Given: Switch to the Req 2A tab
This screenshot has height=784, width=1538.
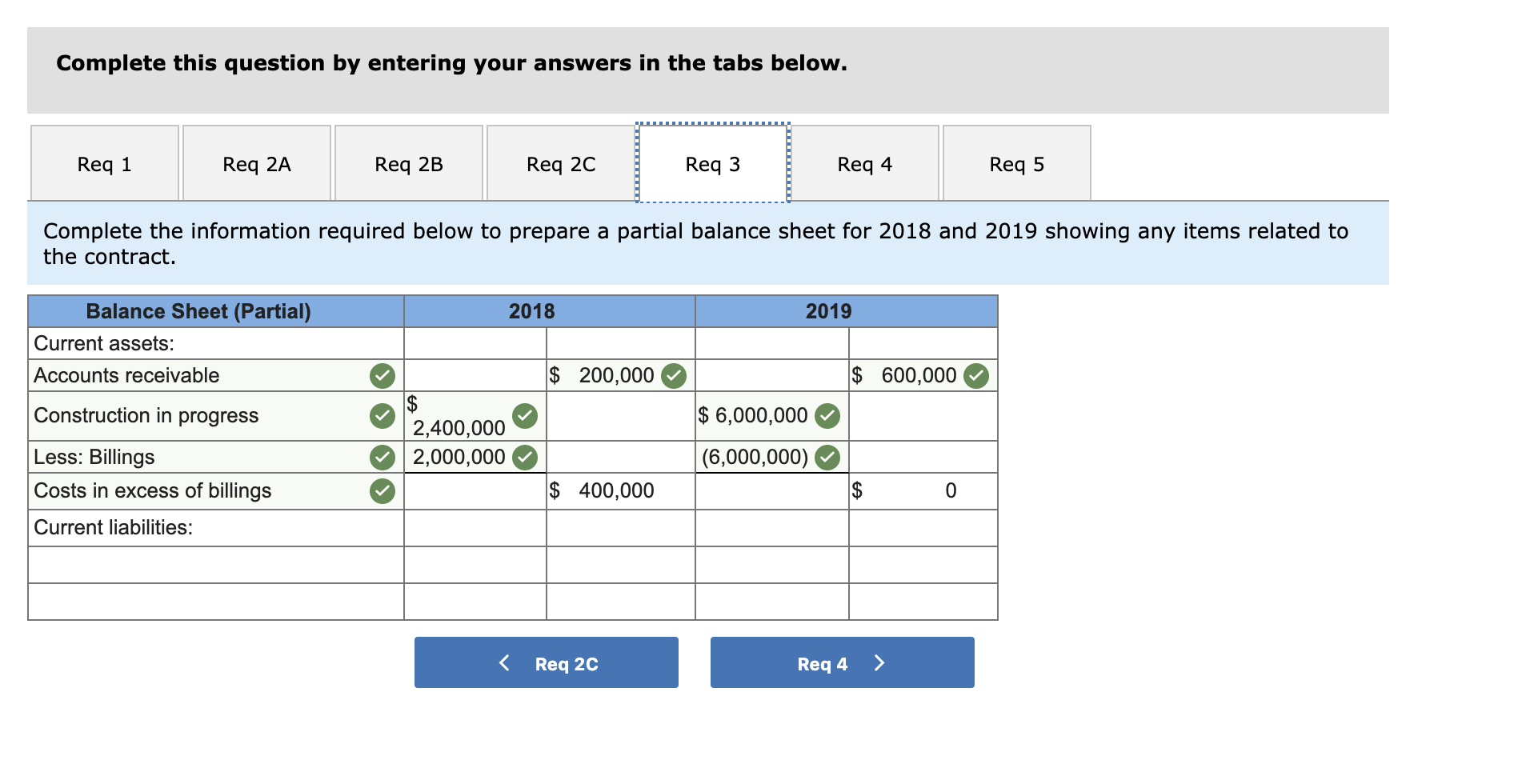Looking at the screenshot, I should [256, 162].
